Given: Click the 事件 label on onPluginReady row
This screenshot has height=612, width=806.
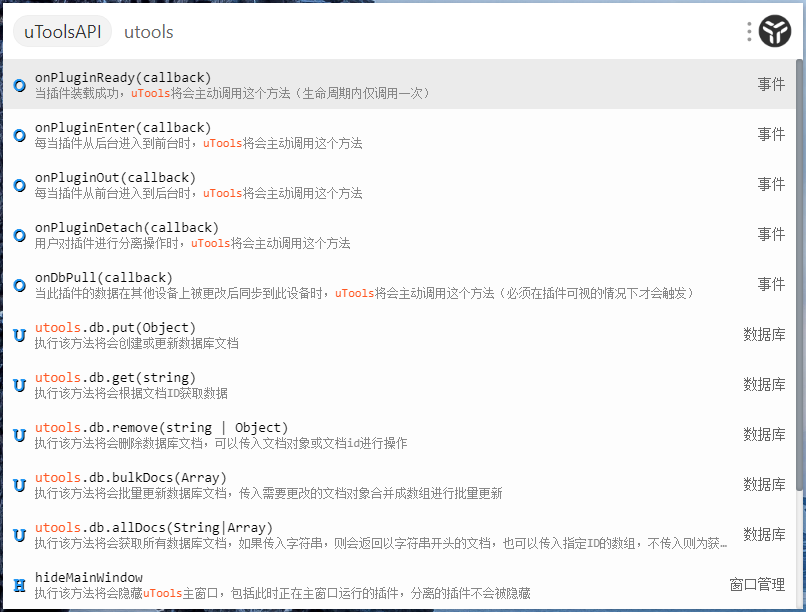Looking at the screenshot, I should (771, 84).
